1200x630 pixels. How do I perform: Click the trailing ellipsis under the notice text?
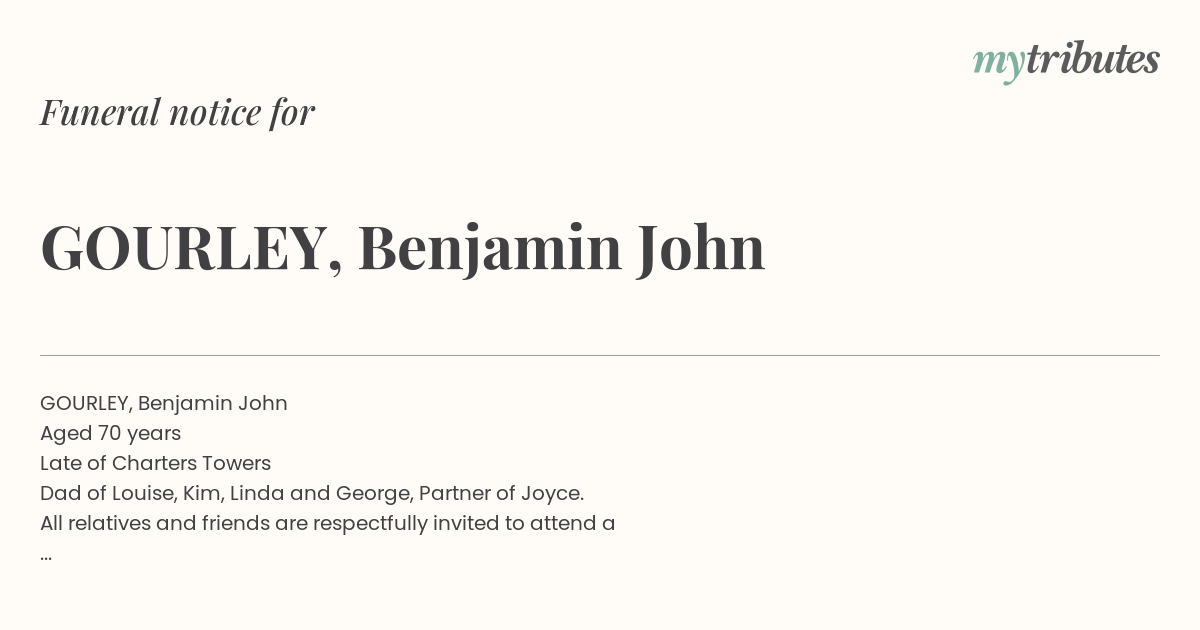pyautogui.click(x=46, y=556)
